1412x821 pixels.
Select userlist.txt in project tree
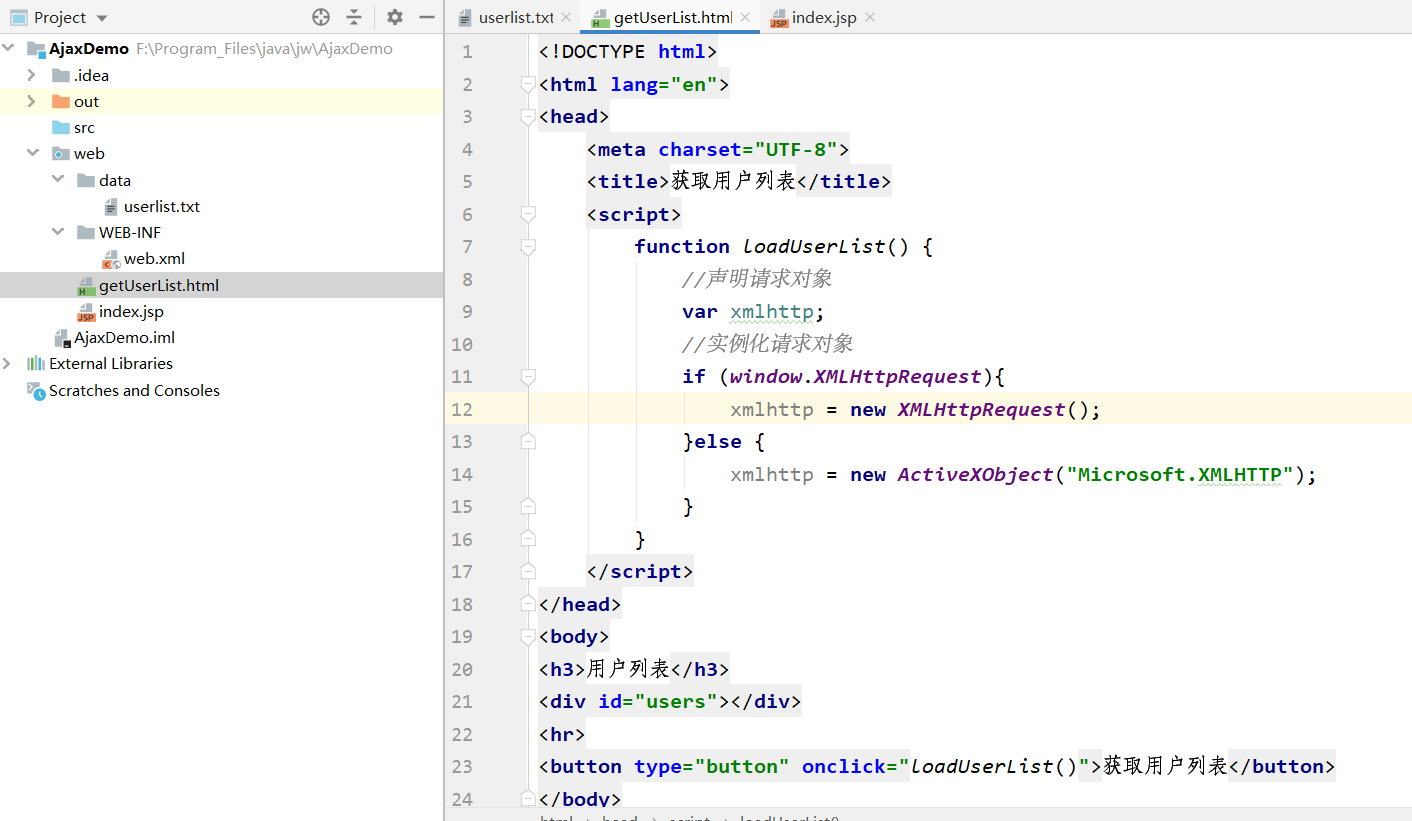click(162, 206)
